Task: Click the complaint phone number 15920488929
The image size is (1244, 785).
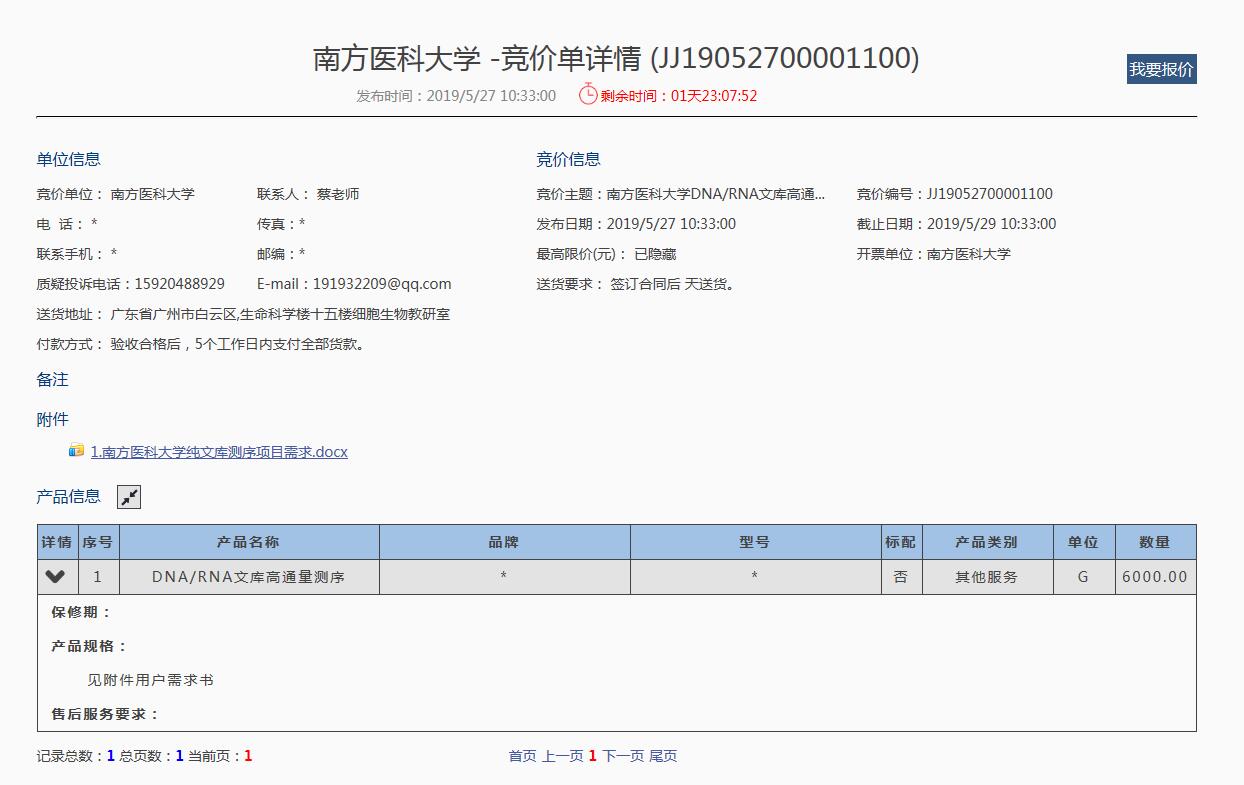Action: tap(179, 284)
